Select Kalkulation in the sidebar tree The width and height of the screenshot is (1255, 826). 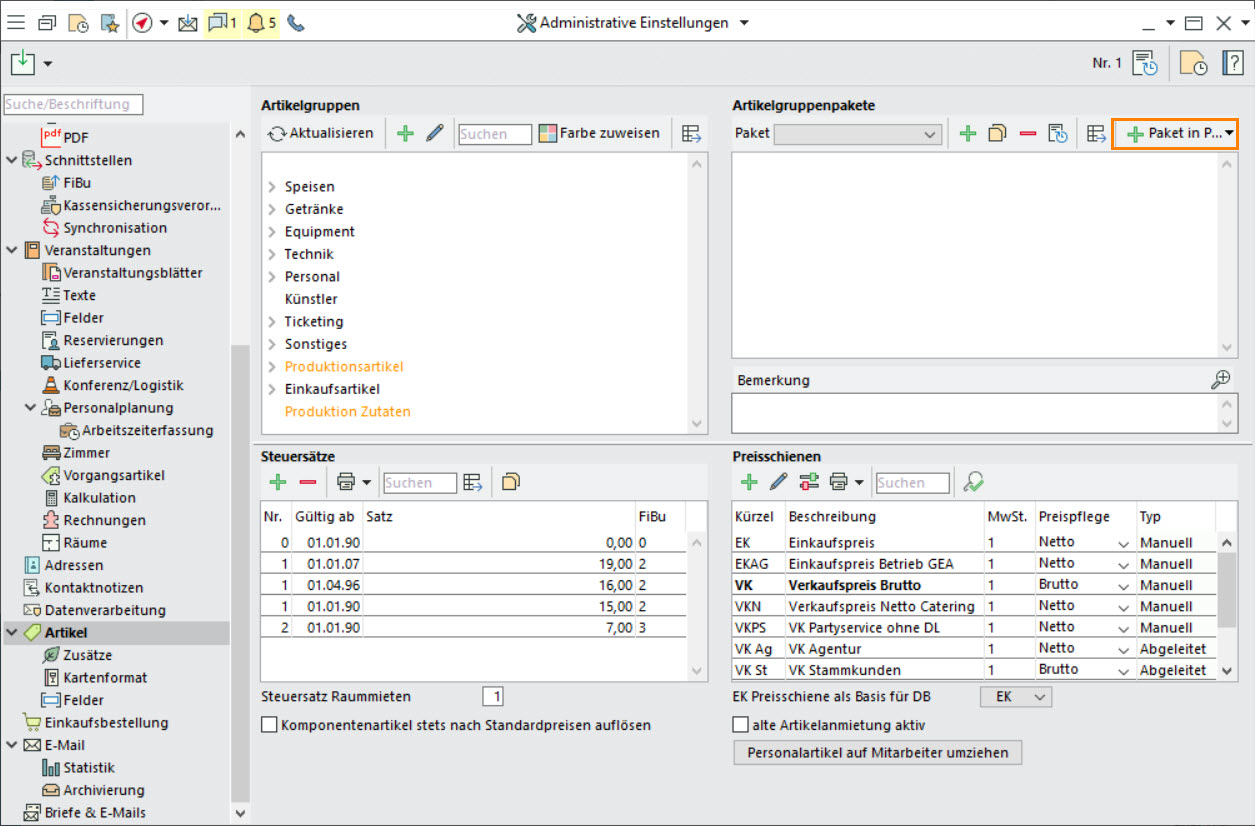(99, 497)
